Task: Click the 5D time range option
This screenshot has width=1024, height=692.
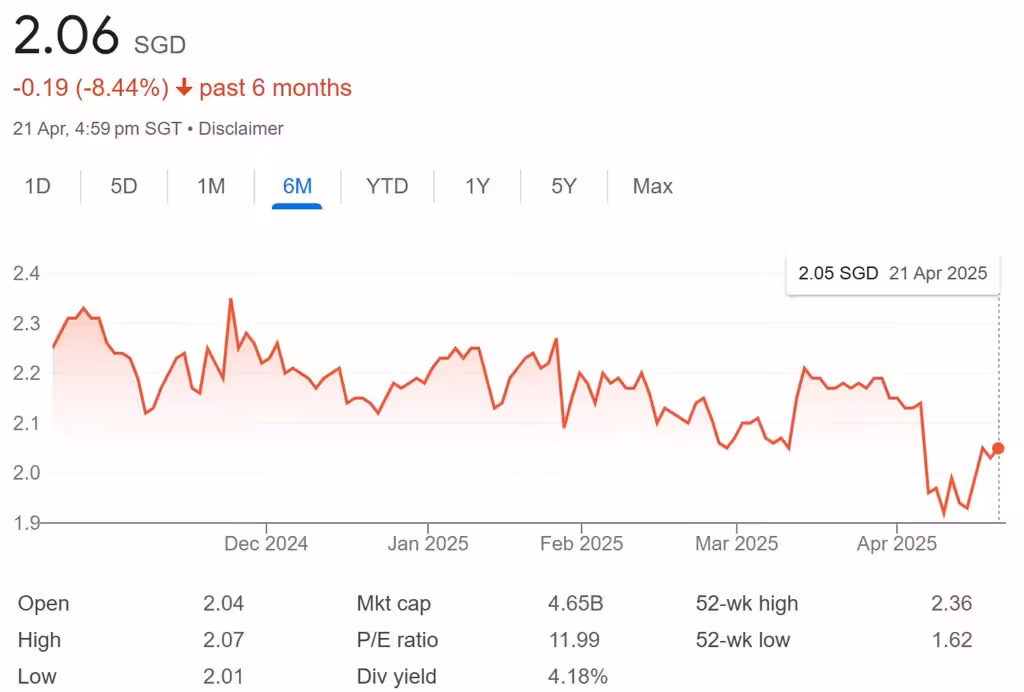Action: 123,186
